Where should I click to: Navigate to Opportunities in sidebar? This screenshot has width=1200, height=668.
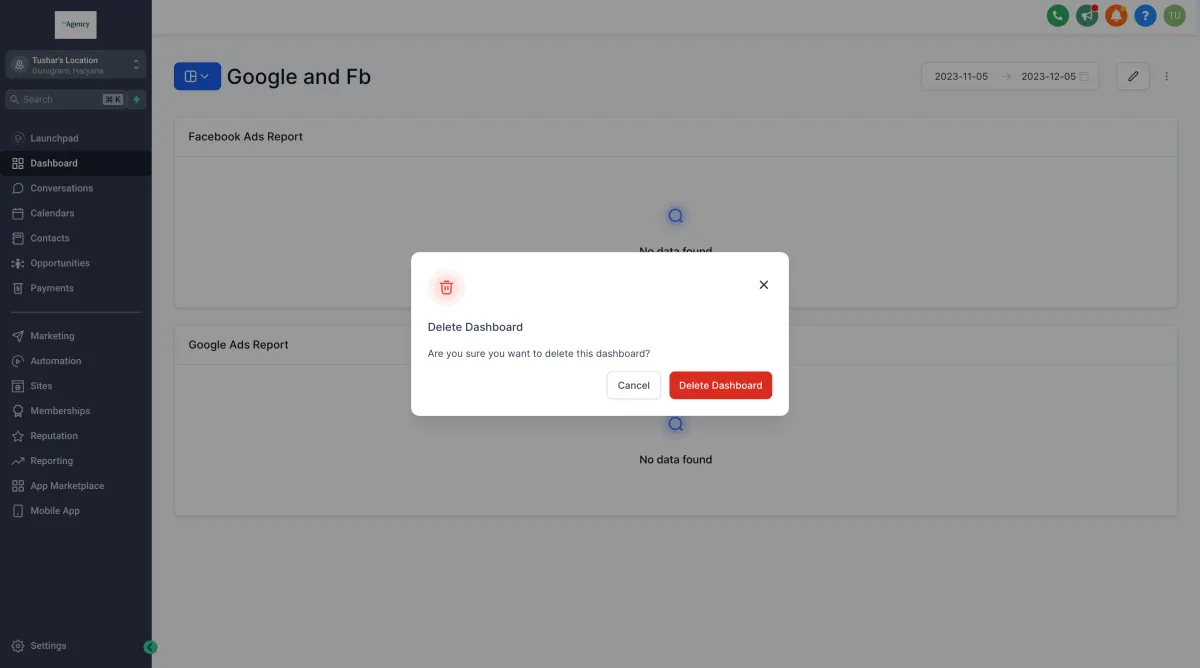tap(76, 263)
